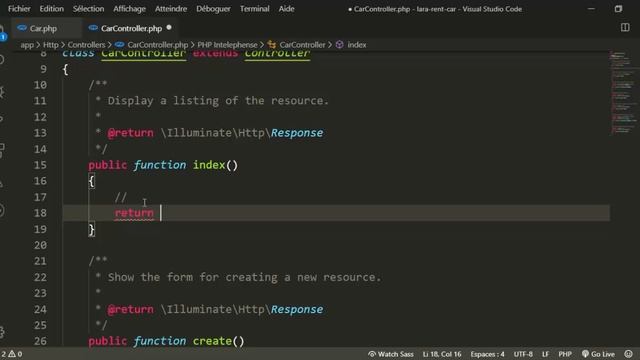Click the '//' comment on line 17
The image size is (640, 360).
pyautogui.click(x=121, y=197)
